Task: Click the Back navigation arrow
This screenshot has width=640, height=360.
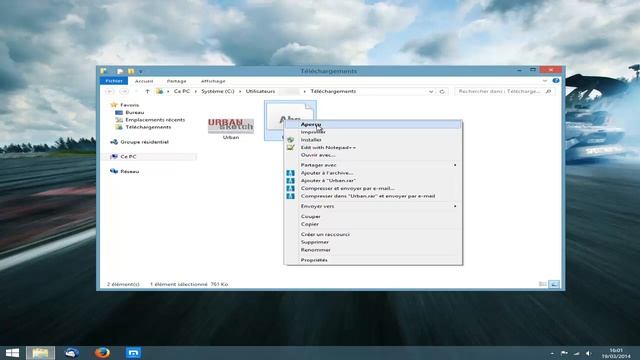Action: [x=109, y=91]
